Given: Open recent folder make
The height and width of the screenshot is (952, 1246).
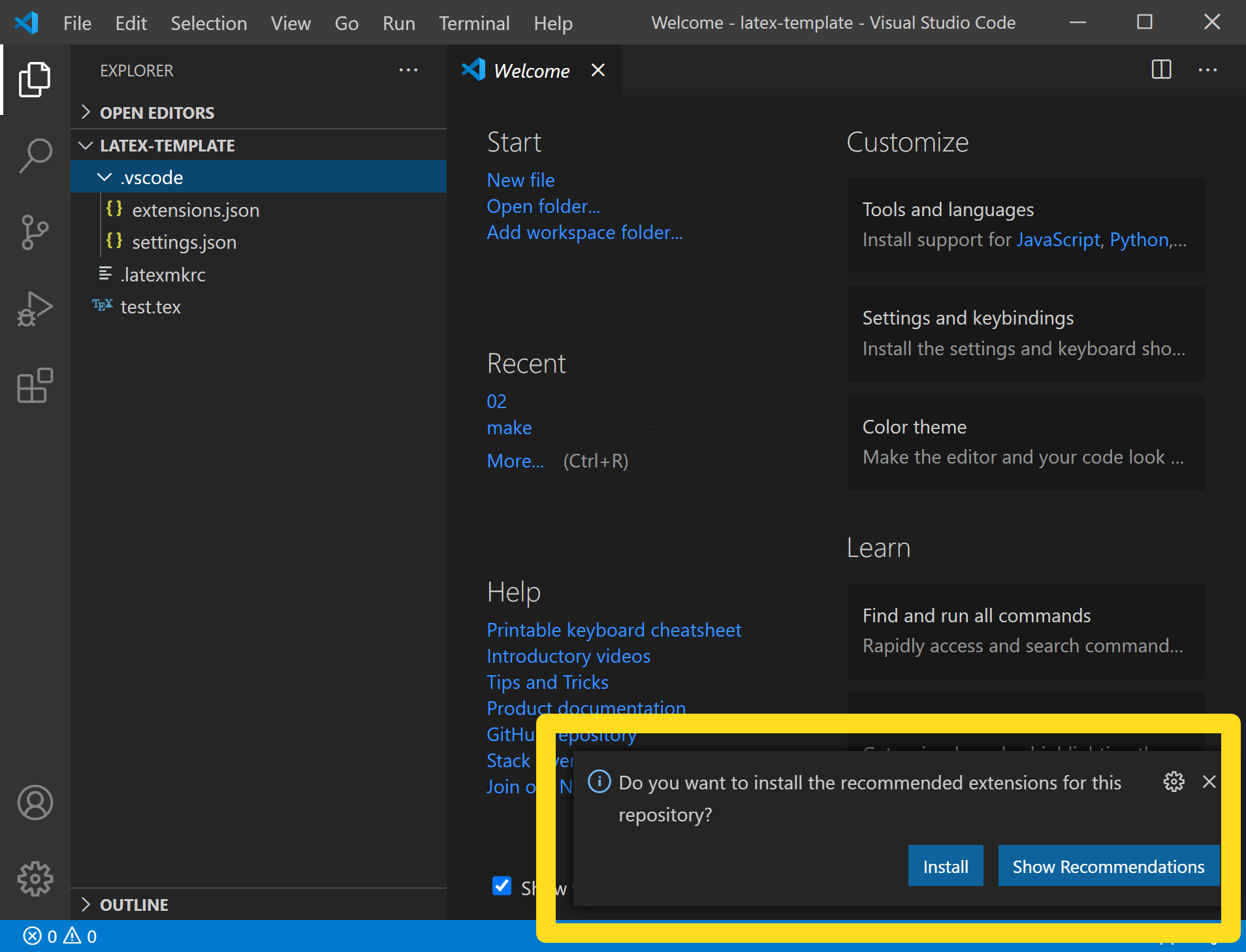Looking at the screenshot, I should pyautogui.click(x=509, y=428).
